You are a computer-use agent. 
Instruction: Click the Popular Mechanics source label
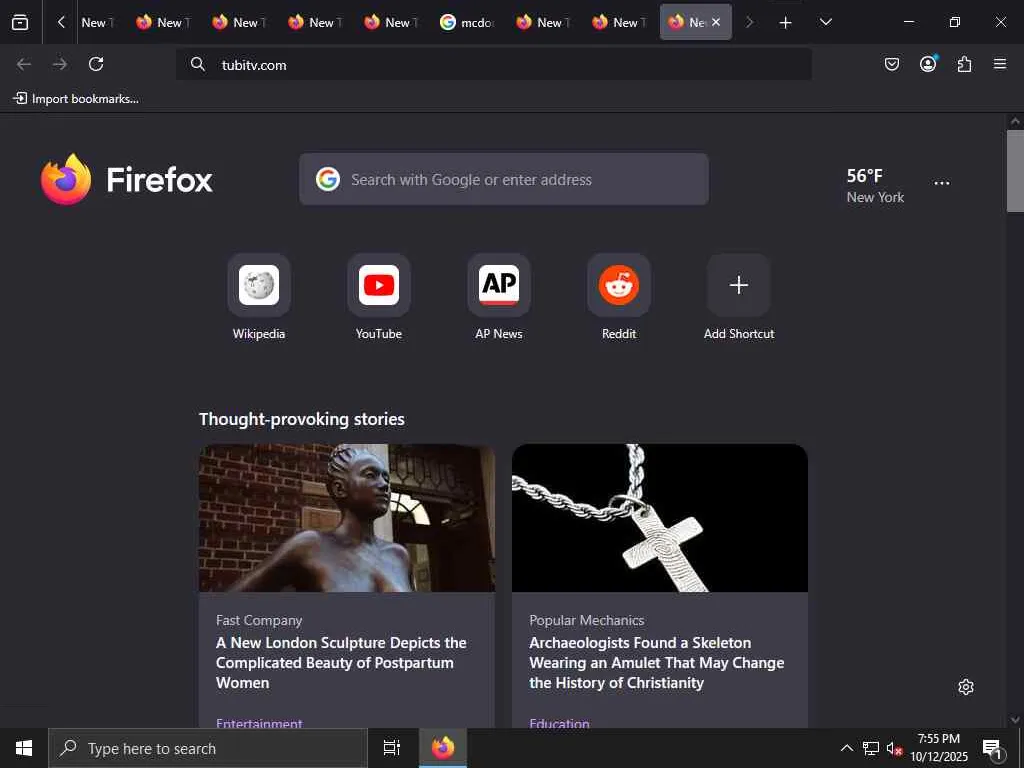click(586, 620)
